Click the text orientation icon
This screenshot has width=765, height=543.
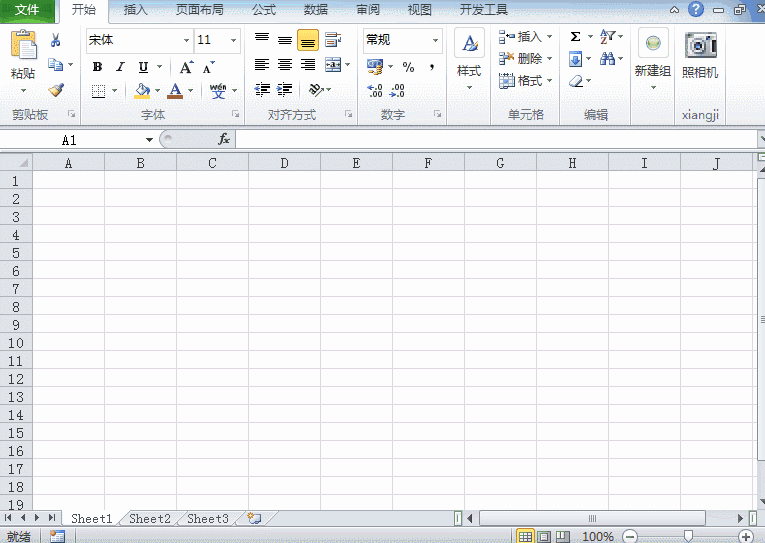316,89
